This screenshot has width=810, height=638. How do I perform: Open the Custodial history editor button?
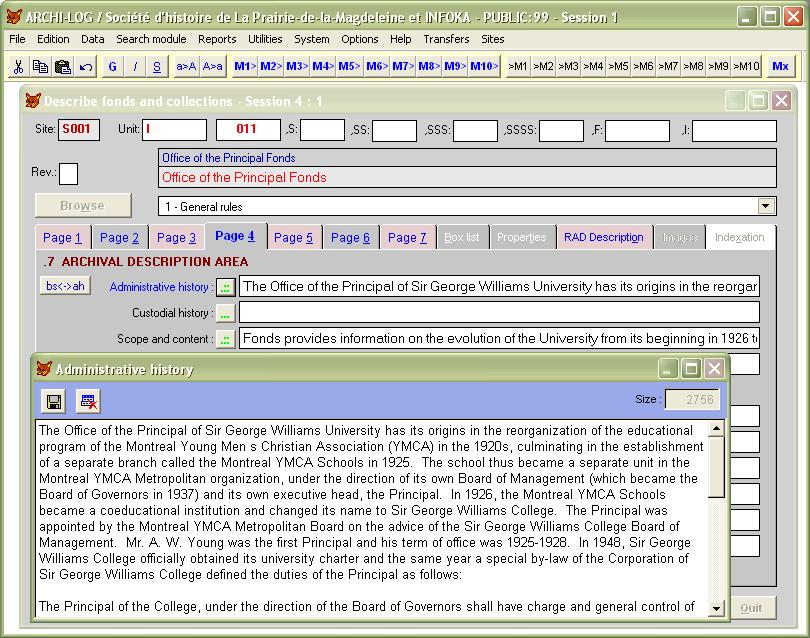(x=225, y=314)
